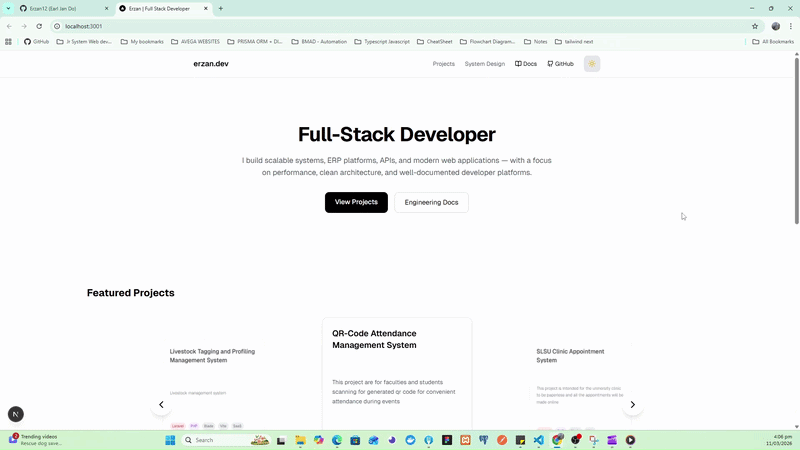Image resolution: width=800 pixels, height=450 pixels.
Task: Click the taskbar Search box
Action: click(226, 440)
